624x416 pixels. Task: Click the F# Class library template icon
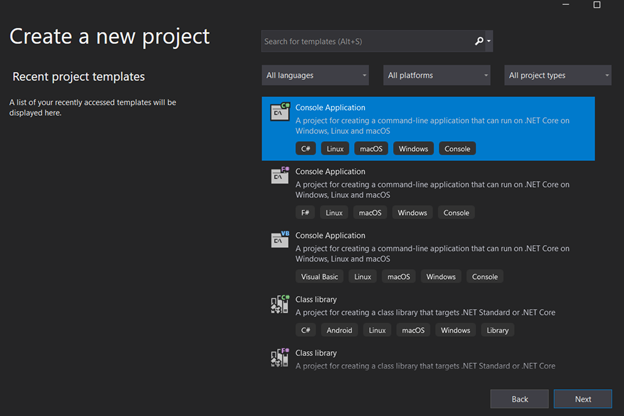click(x=280, y=357)
